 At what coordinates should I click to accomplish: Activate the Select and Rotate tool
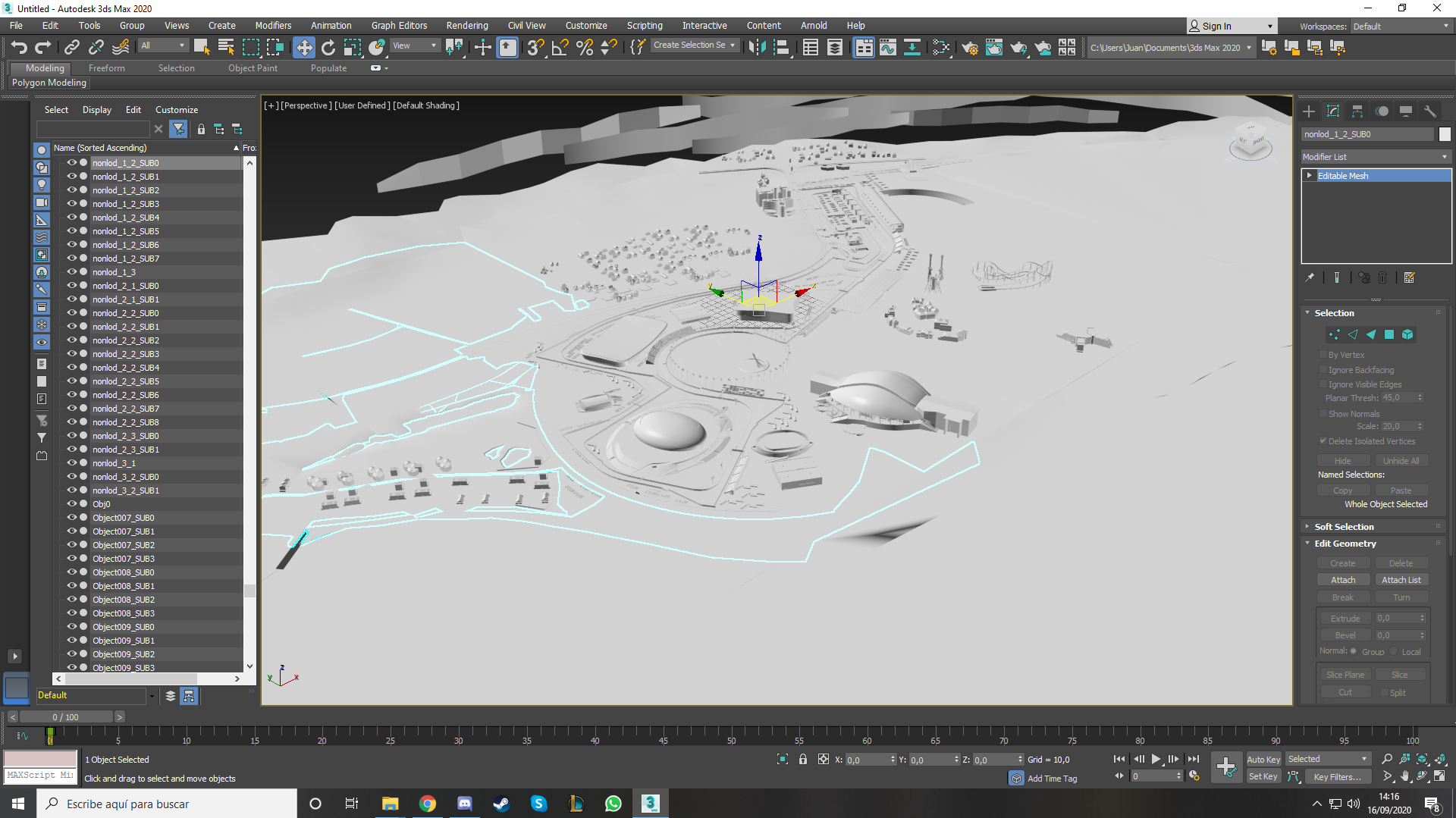[x=328, y=48]
